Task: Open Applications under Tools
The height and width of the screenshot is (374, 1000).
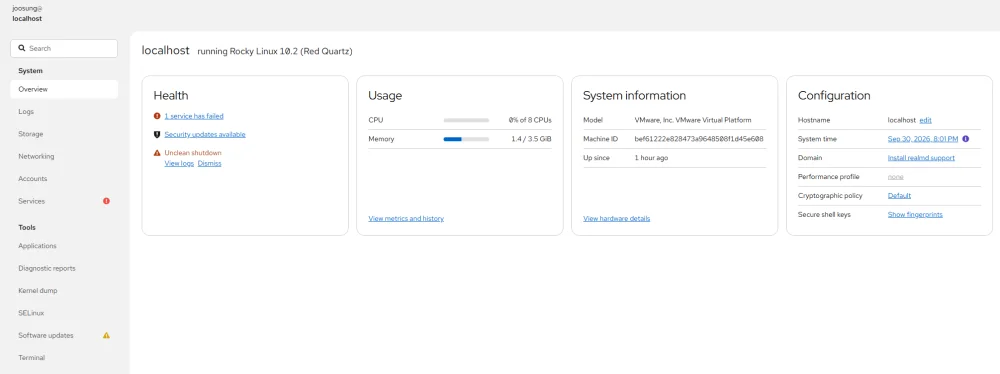Action: click(x=64, y=246)
